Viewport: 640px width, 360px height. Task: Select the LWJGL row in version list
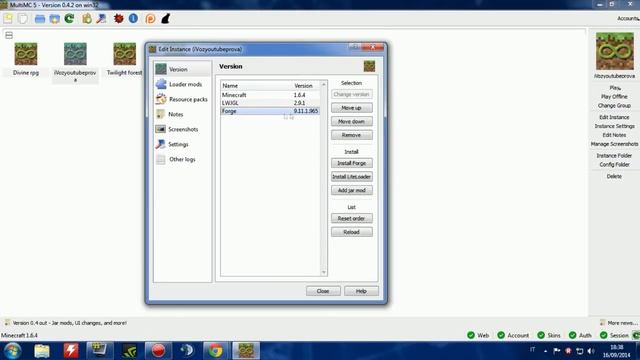coord(270,103)
